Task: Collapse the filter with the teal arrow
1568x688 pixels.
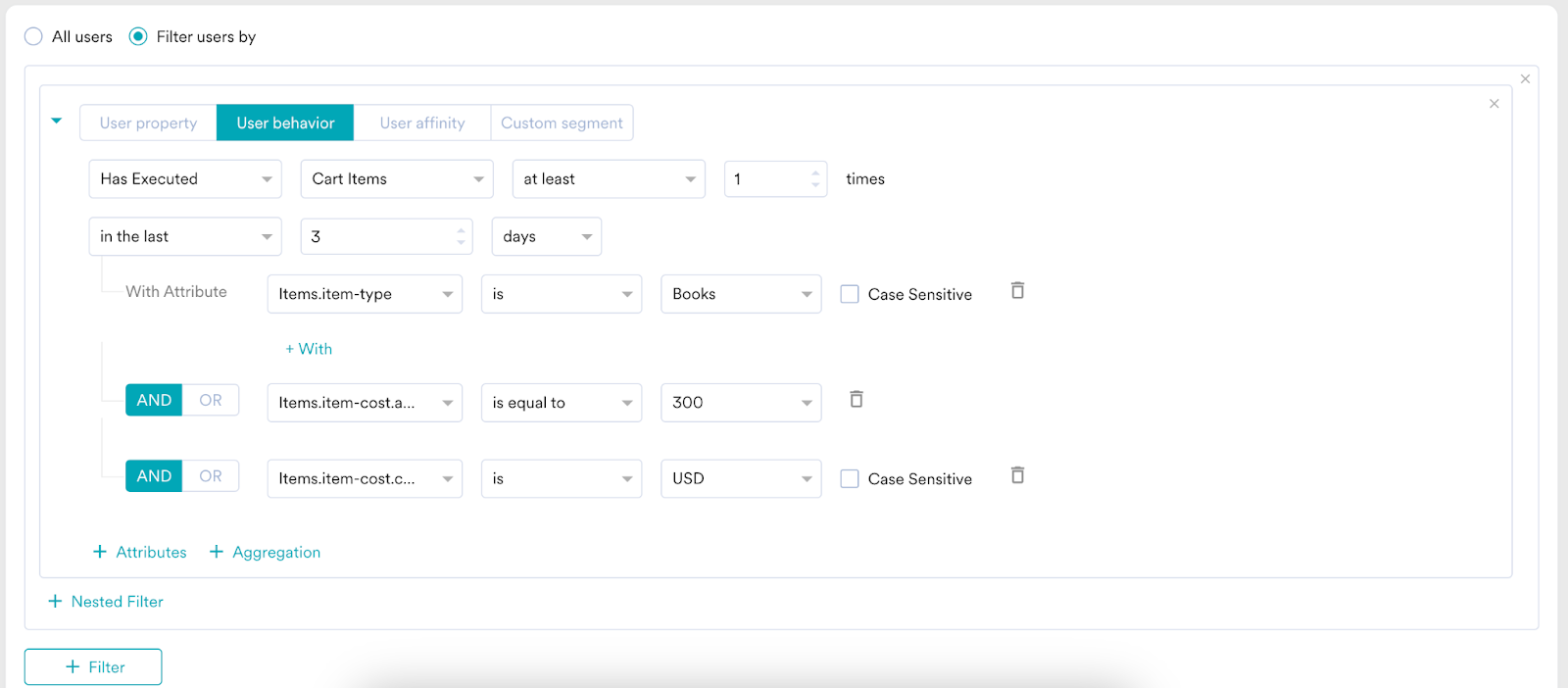Action: click(x=57, y=121)
